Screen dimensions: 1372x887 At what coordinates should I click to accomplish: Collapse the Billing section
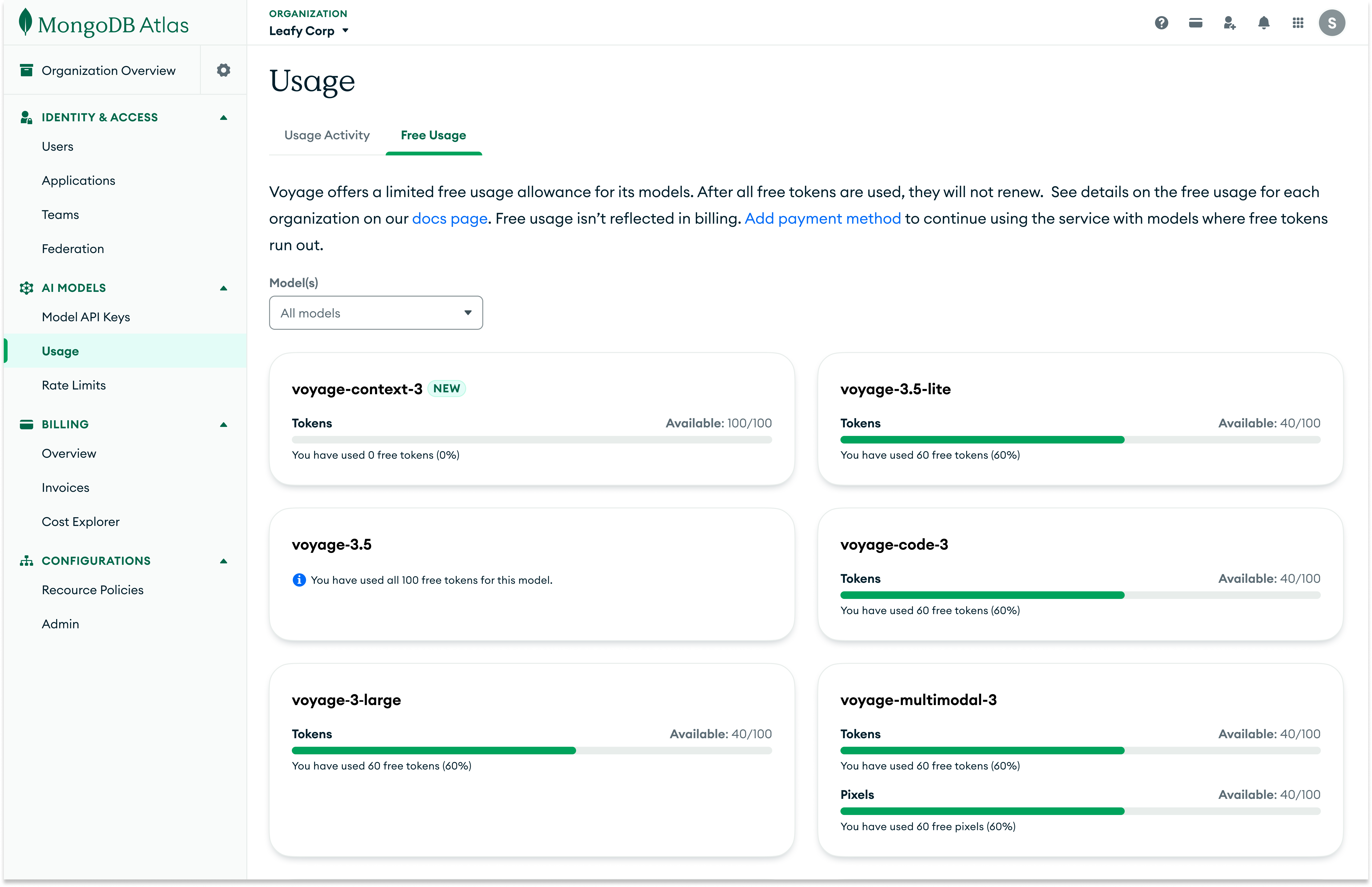coord(223,425)
